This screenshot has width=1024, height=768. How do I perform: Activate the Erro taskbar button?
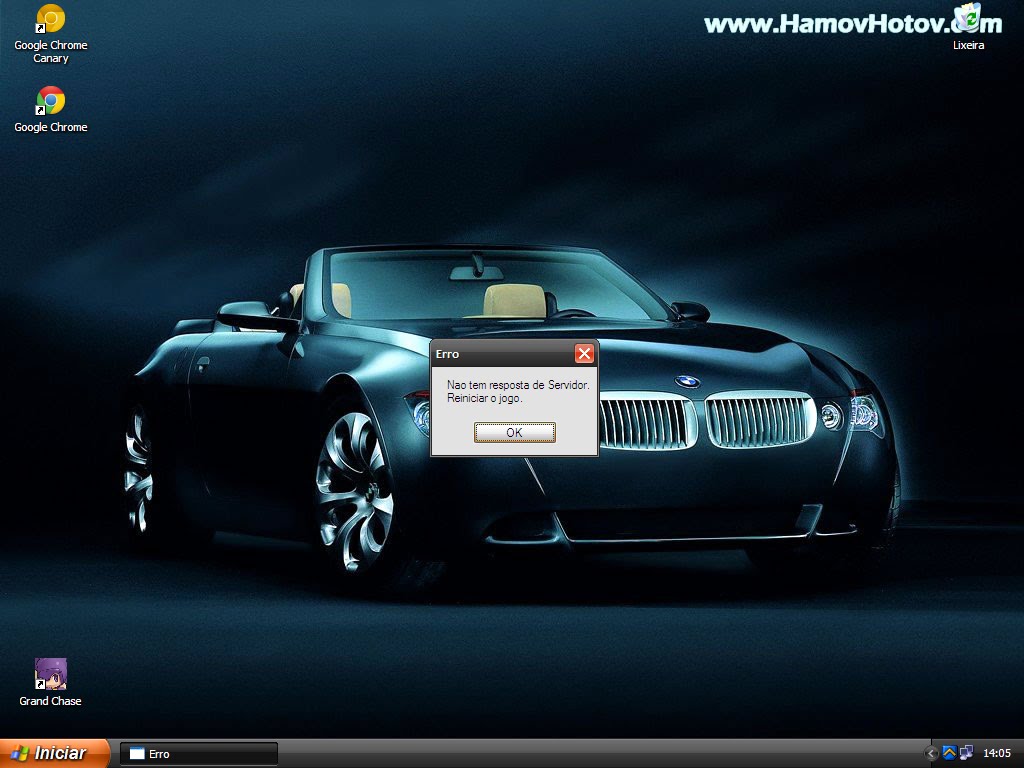[x=199, y=754]
